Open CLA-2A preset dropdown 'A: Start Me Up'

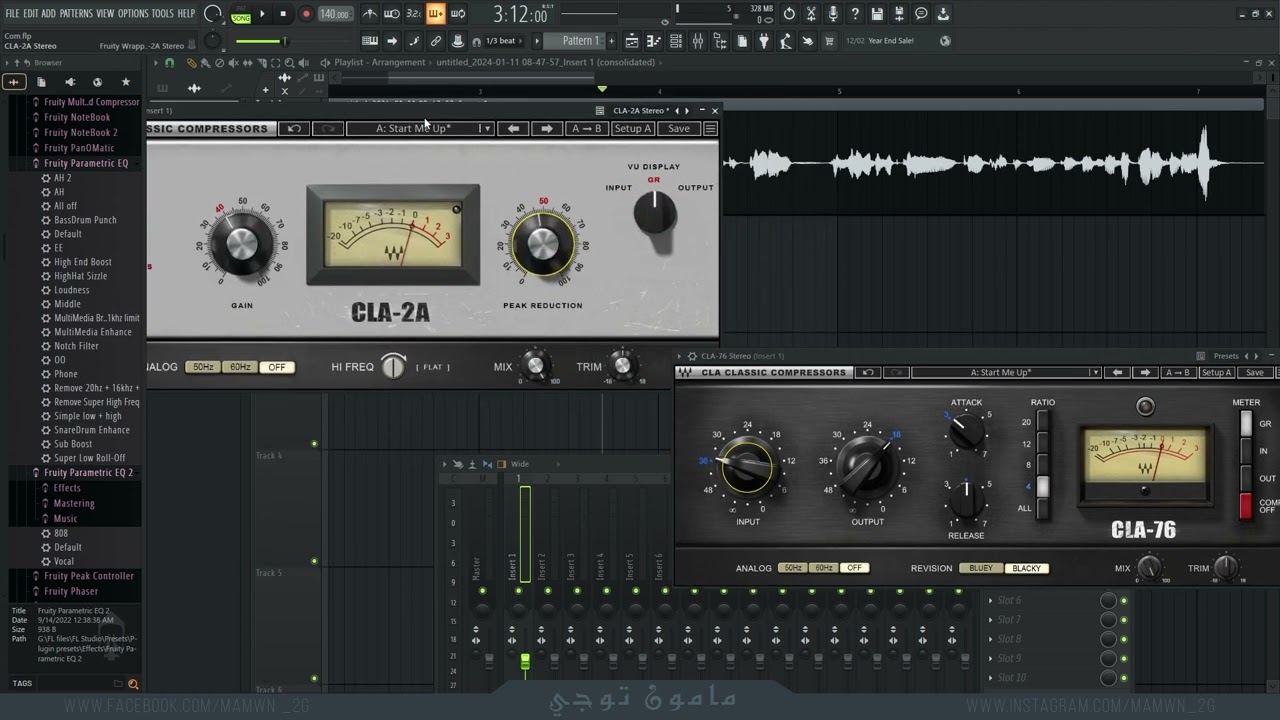coord(420,129)
